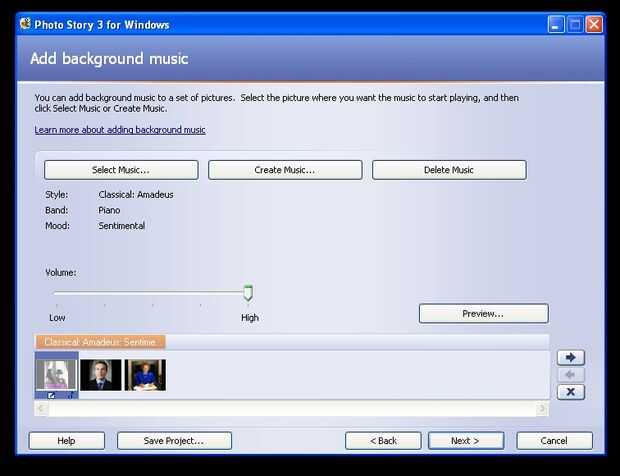620x476 pixels.
Task: Click the Help button
Action: click(66, 440)
